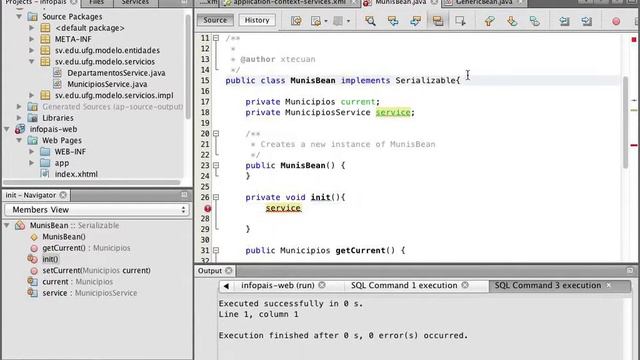Expand the app folder arrow
This screenshot has width=640, height=360.
coord(31,162)
